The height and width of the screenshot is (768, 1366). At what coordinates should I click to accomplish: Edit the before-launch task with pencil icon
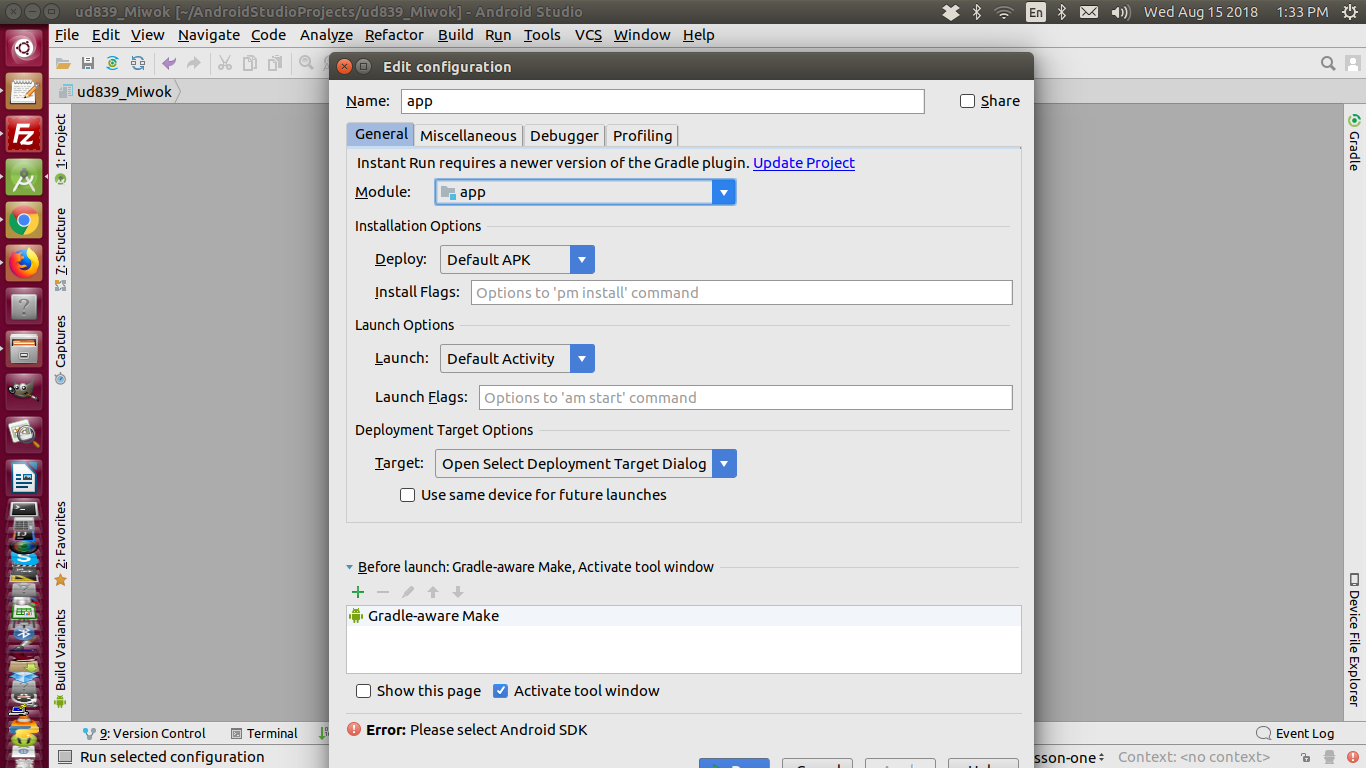[x=408, y=592]
